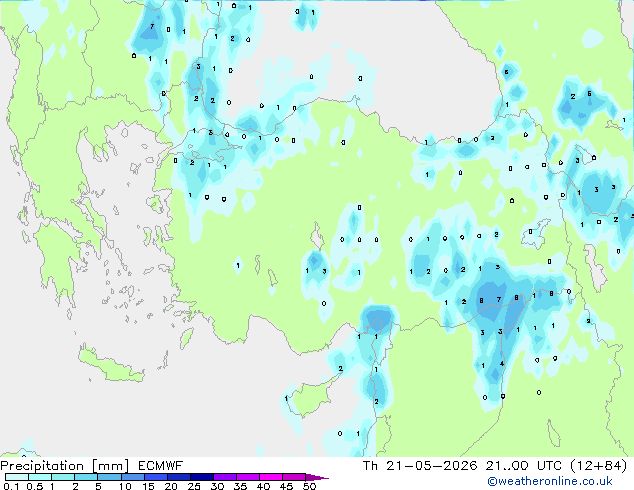The height and width of the screenshot is (490, 634).
Task: Choose the bright magenta 40–45 mm swatch
Action: pyautogui.click(x=271, y=477)
